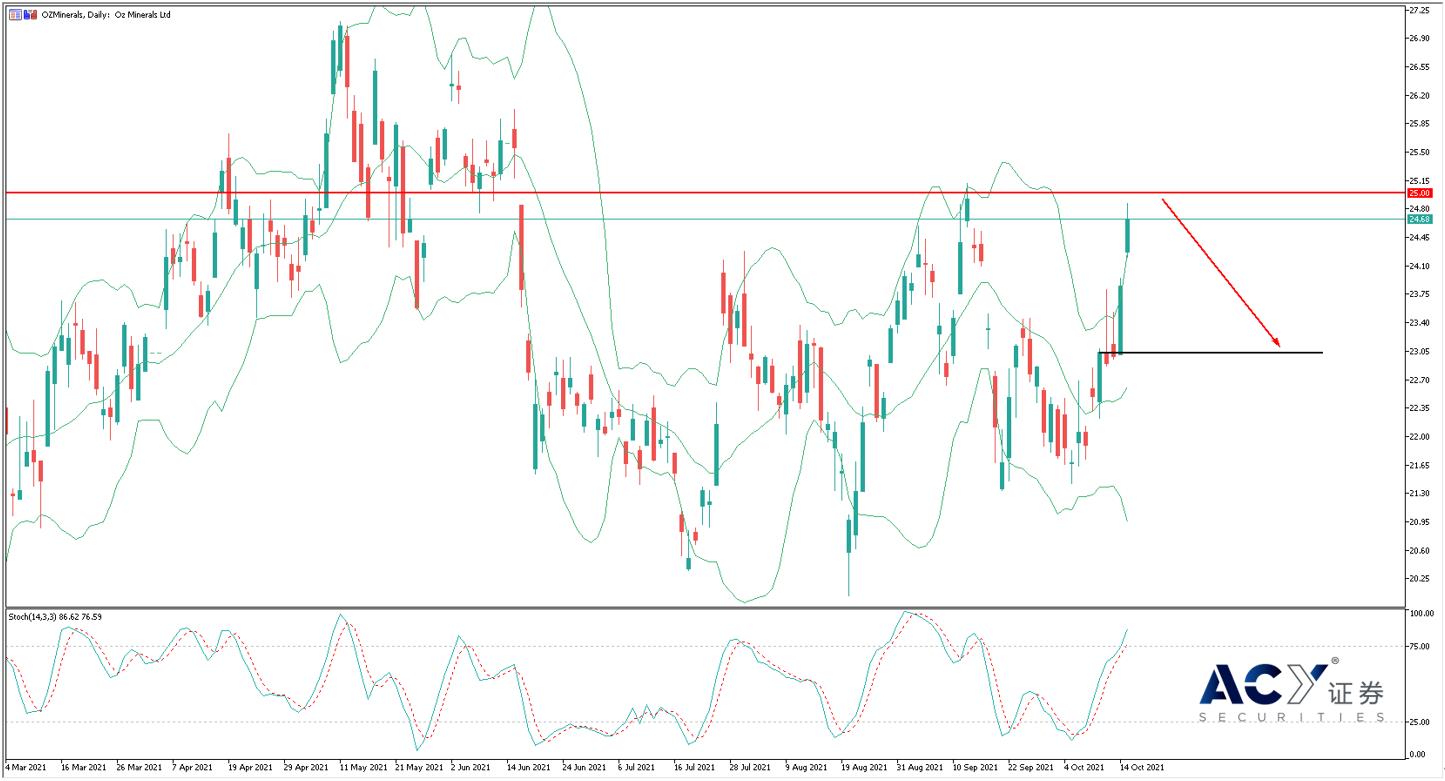Click the 0.00 stochastic scale label

(x=1417, y=754)
